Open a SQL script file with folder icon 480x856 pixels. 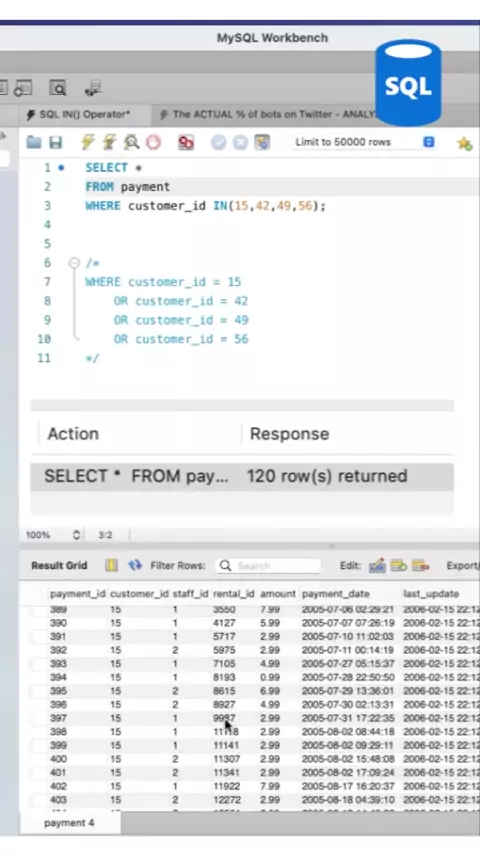(x=34, y=142)
